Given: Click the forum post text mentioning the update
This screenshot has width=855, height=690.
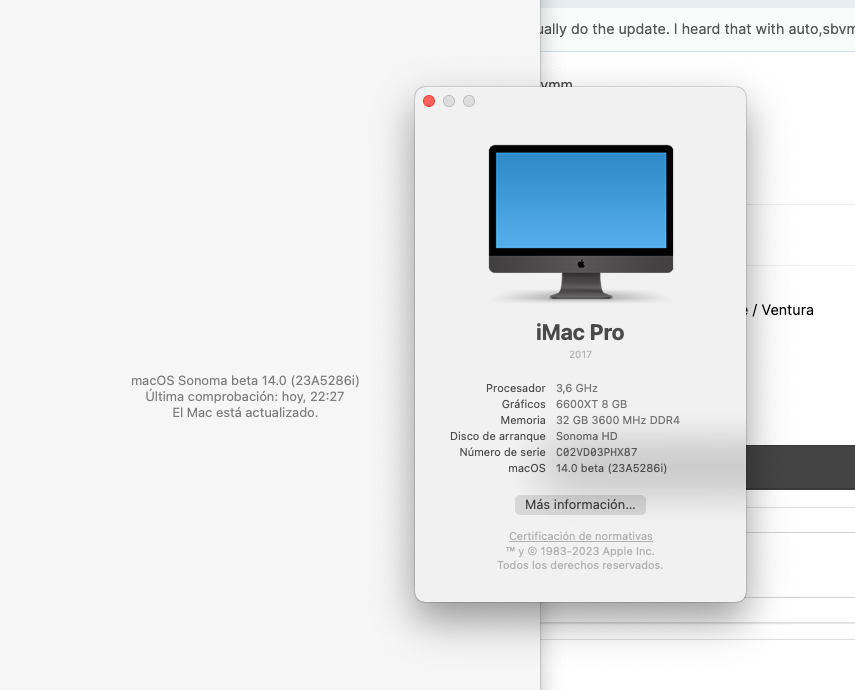Looking at the screenshot, I should tap(697, 29).
